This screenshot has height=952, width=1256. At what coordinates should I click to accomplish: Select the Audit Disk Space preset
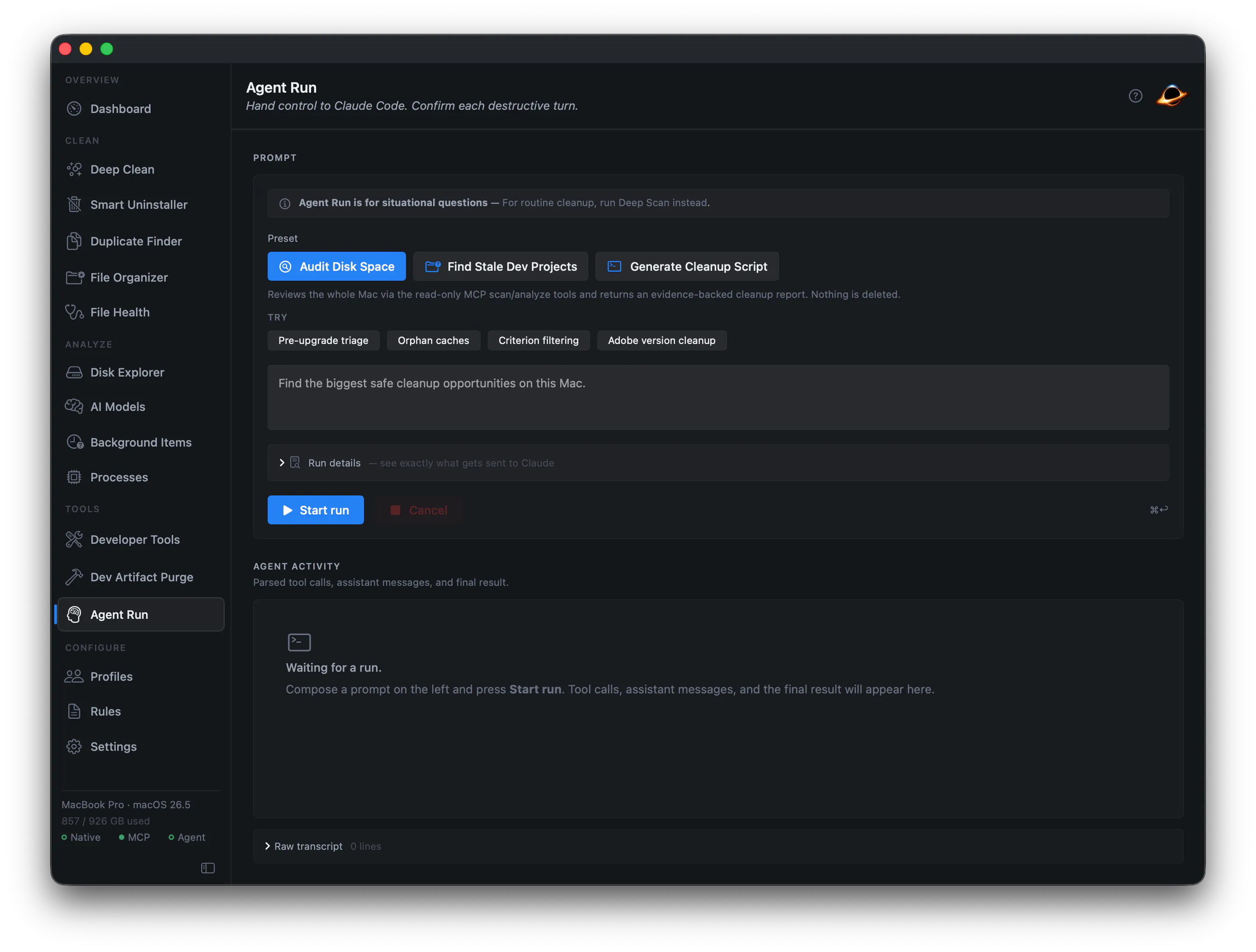click(337, 266)
